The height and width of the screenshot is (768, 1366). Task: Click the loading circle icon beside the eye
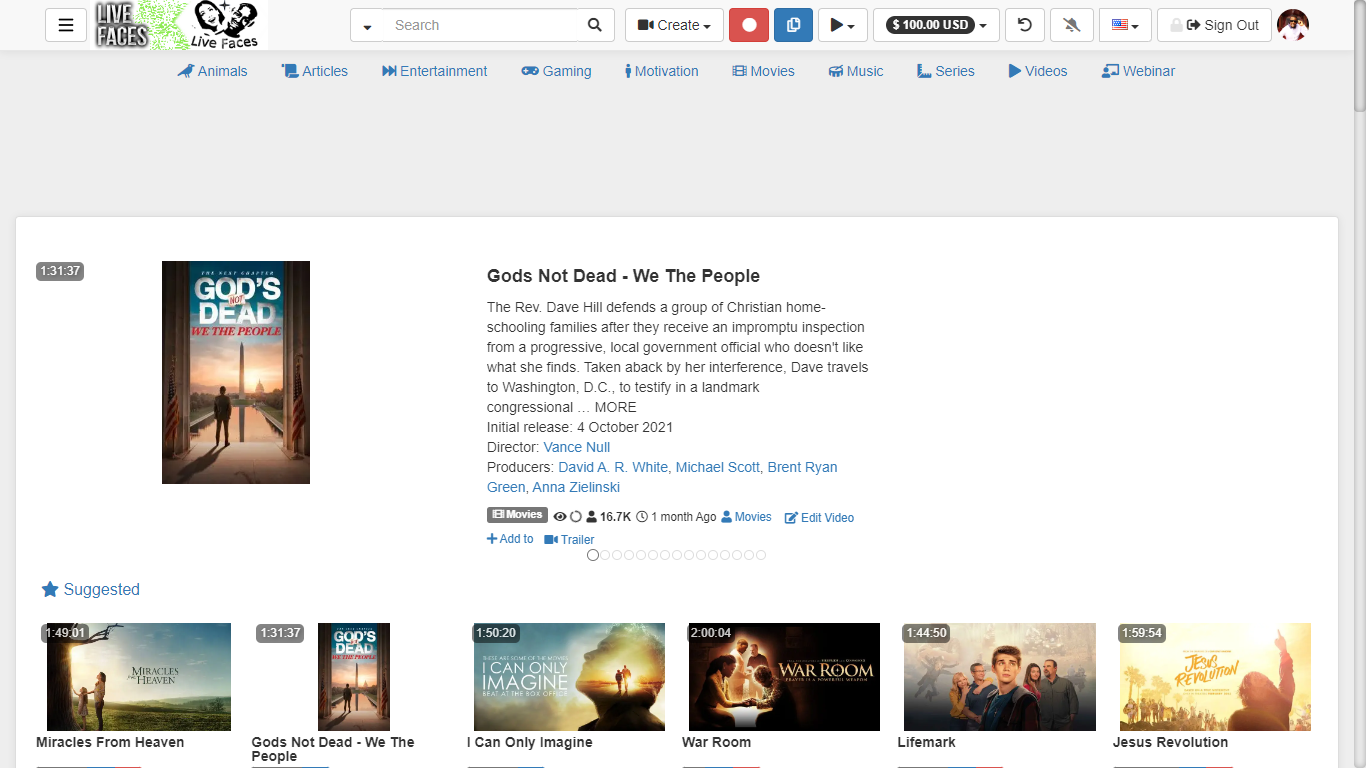(x=576, y=517)
